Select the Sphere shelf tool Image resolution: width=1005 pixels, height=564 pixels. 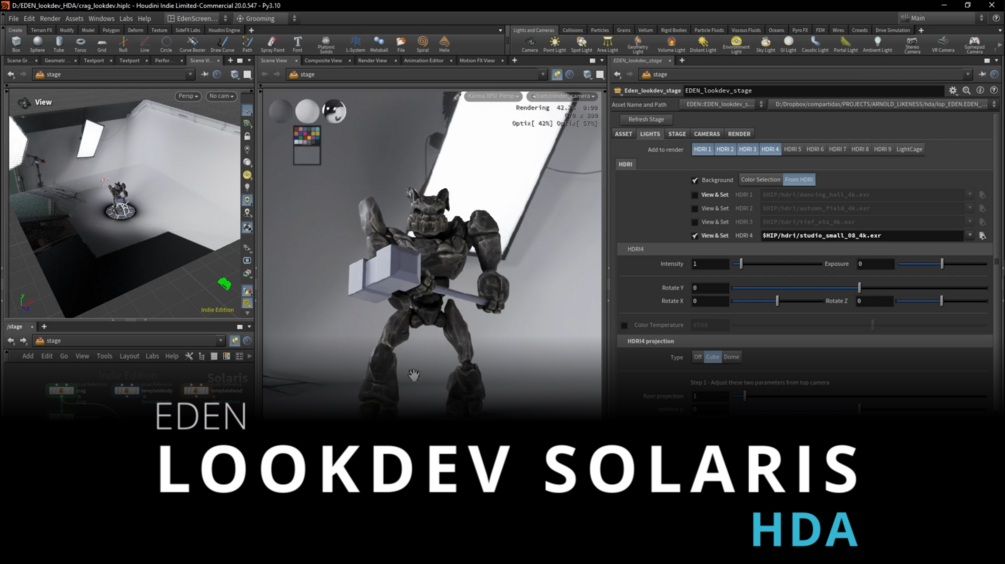(x=37, y=44)
